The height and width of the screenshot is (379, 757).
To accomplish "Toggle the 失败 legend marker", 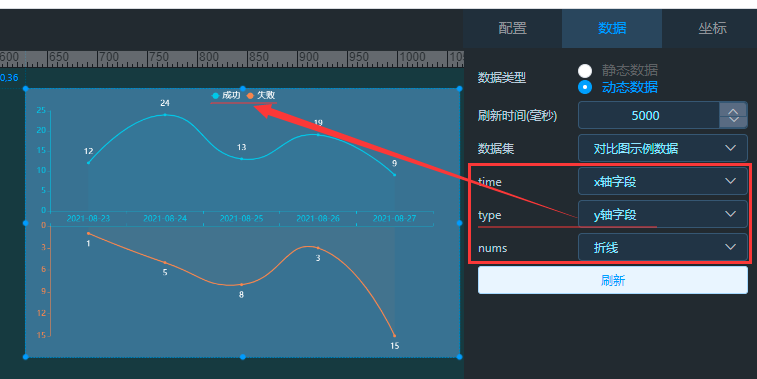I will [x=250, y=96].
